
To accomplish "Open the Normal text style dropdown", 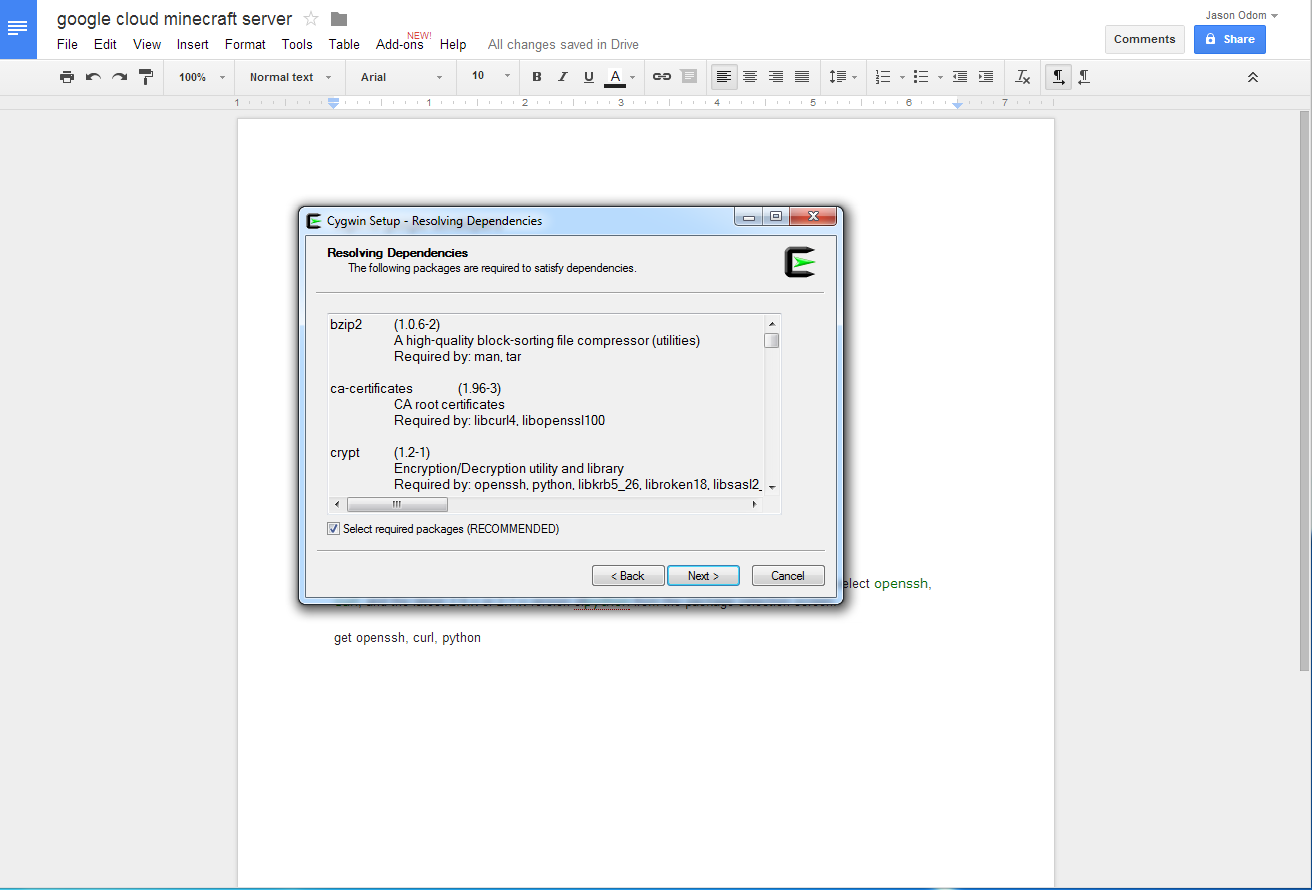I will point(290,77).
